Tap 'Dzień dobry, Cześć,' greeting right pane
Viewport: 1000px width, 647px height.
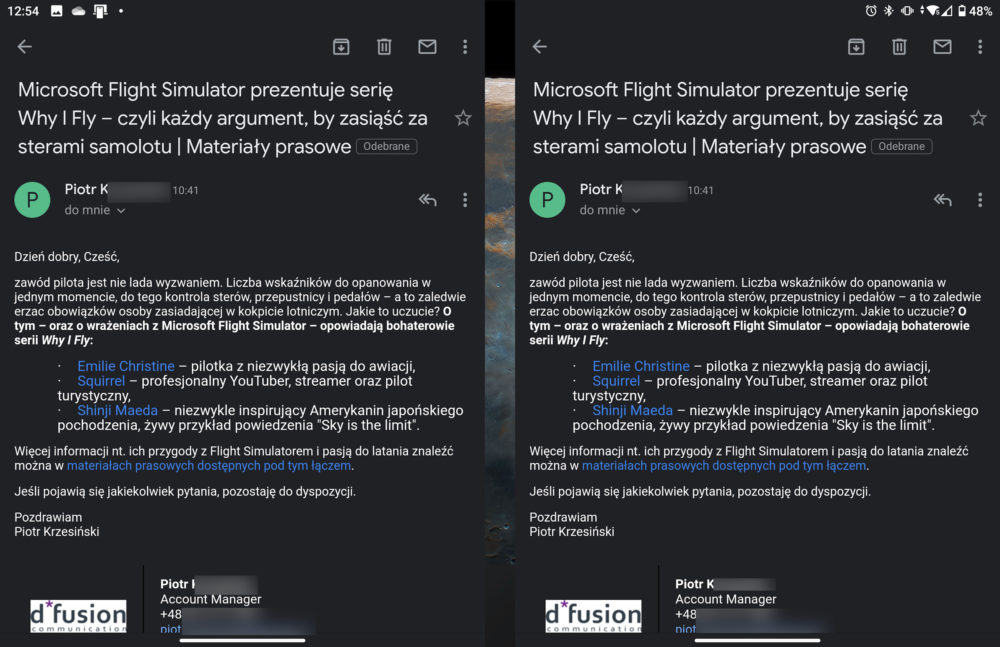(x=582, y=257)
